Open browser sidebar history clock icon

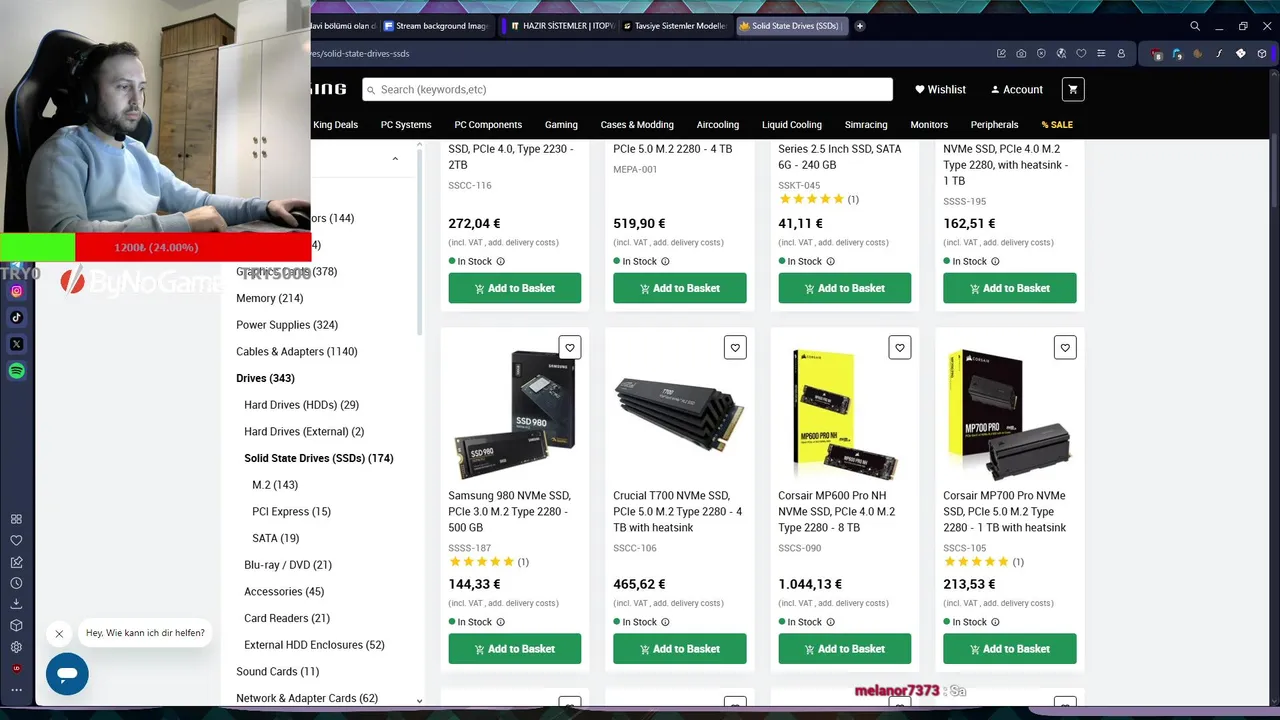tap(16, 583)
